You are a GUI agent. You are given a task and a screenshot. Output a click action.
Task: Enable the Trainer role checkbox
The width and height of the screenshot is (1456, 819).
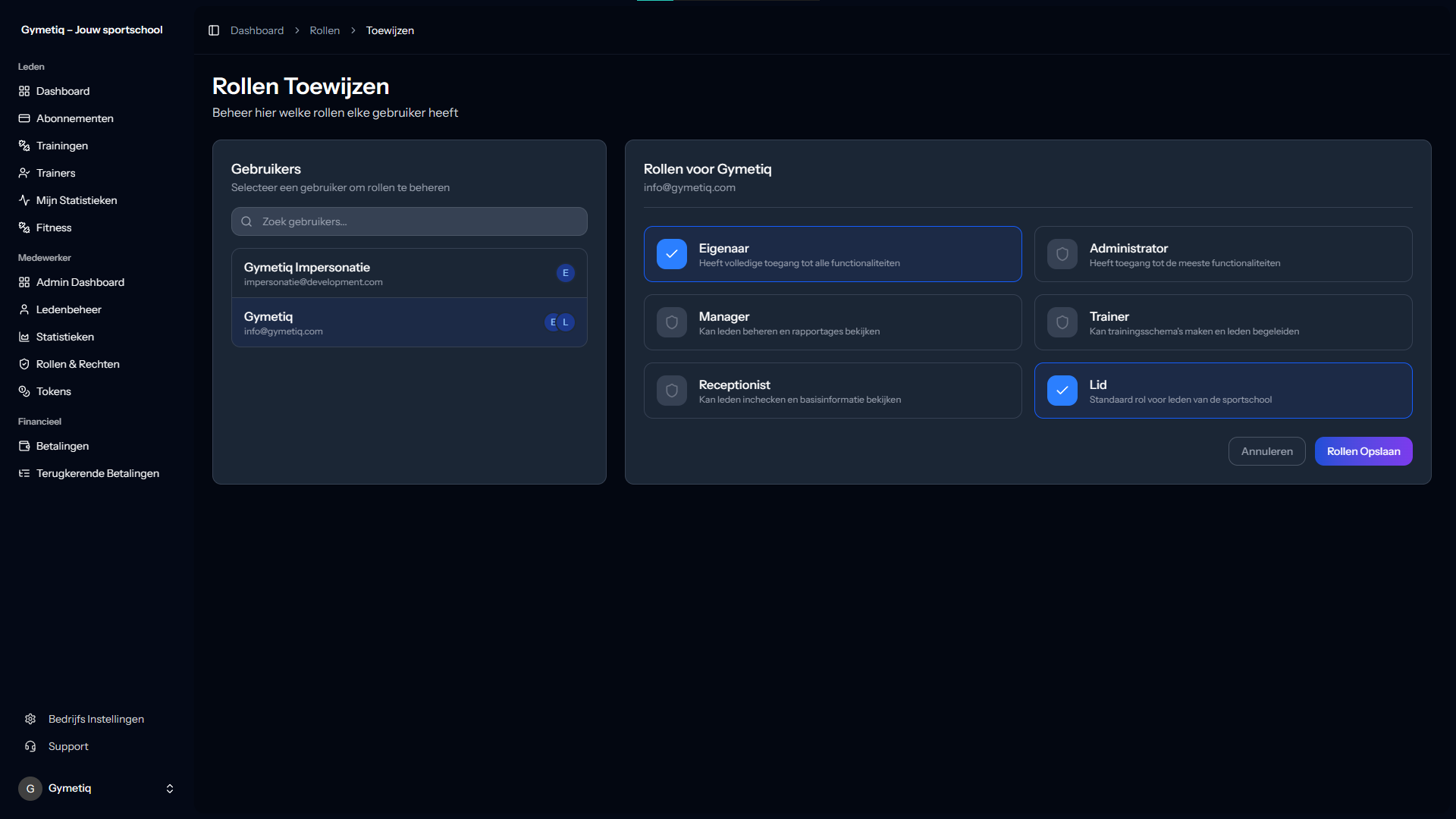(x=1062, y=322)
